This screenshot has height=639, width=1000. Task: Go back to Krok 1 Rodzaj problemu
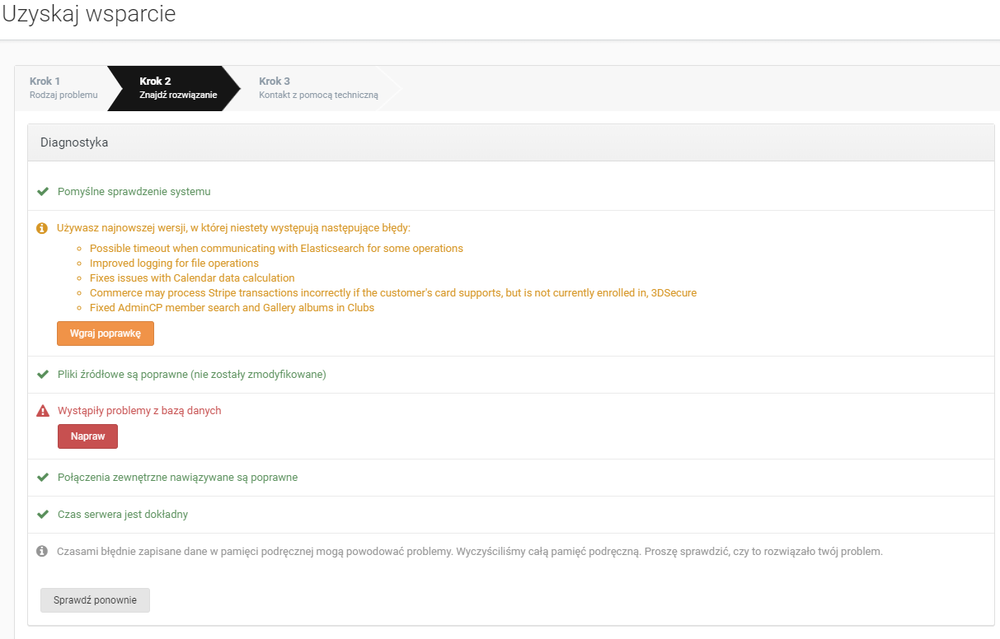coord(63,88)
